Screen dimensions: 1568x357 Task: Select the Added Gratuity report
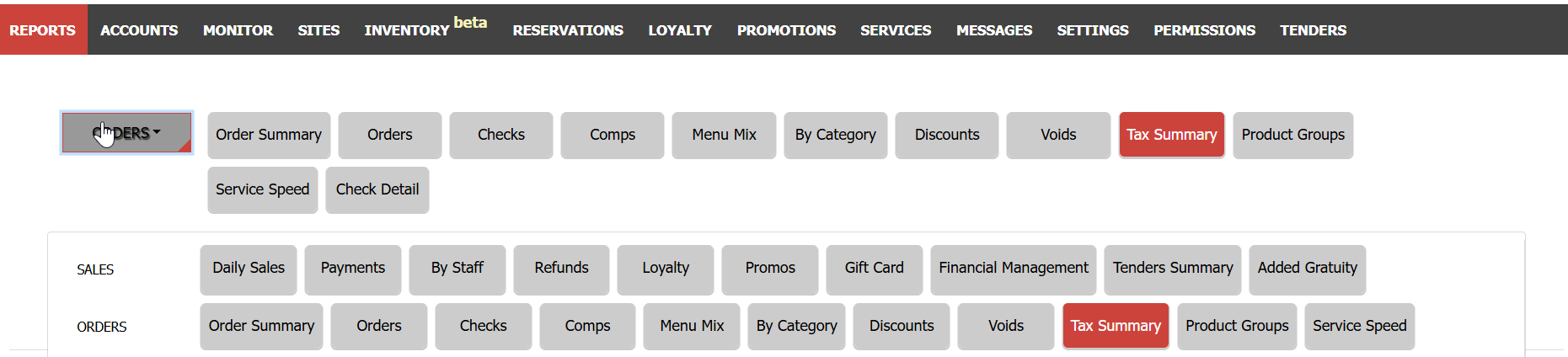click(x=1308, y=269)
